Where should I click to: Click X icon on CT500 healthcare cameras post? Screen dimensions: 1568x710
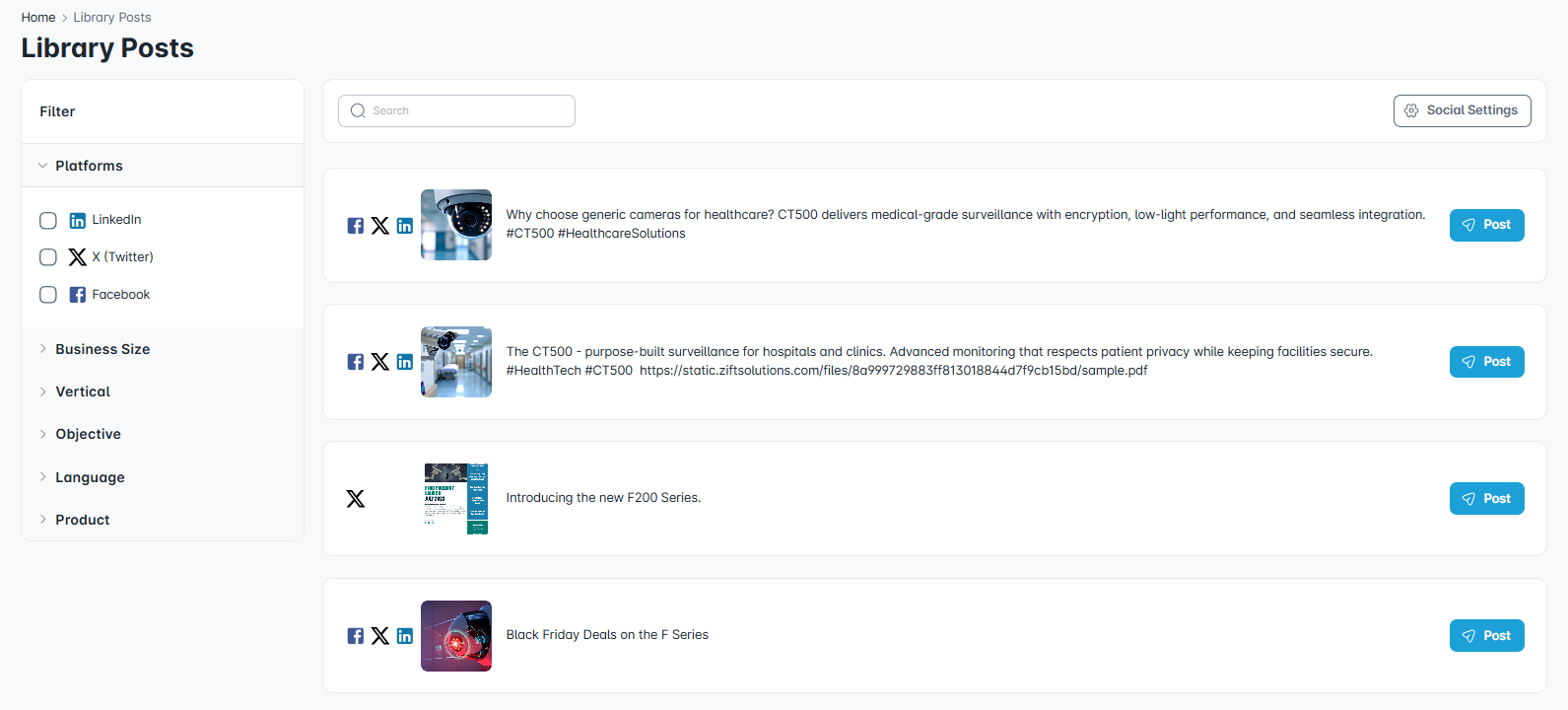[x=380, y=226]
